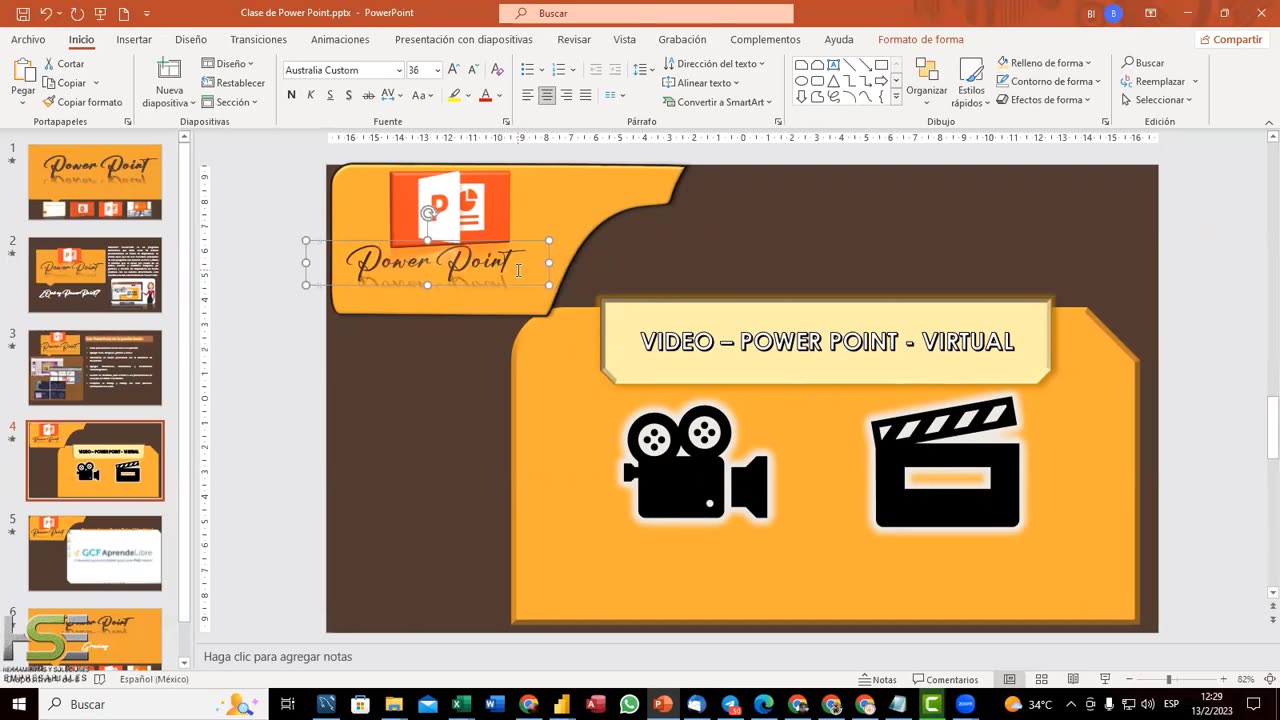Click Convertir a SmartArt
The height and width of the screenshot is (720, 1280).
coord(717,102)
